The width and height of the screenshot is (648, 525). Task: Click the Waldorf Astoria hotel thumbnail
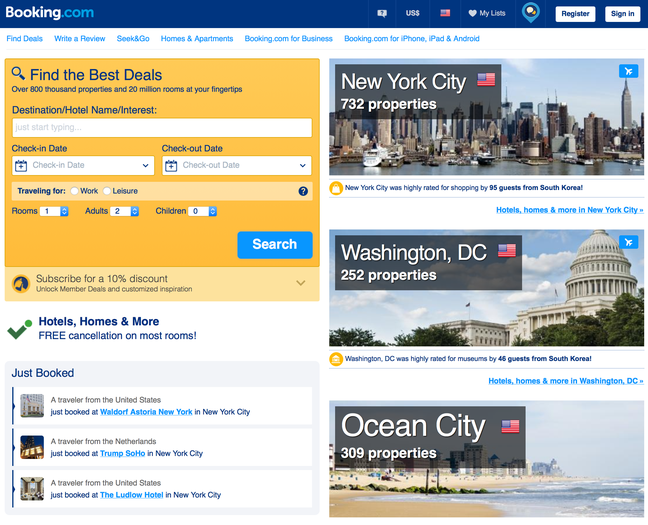[x=32, y=406]
